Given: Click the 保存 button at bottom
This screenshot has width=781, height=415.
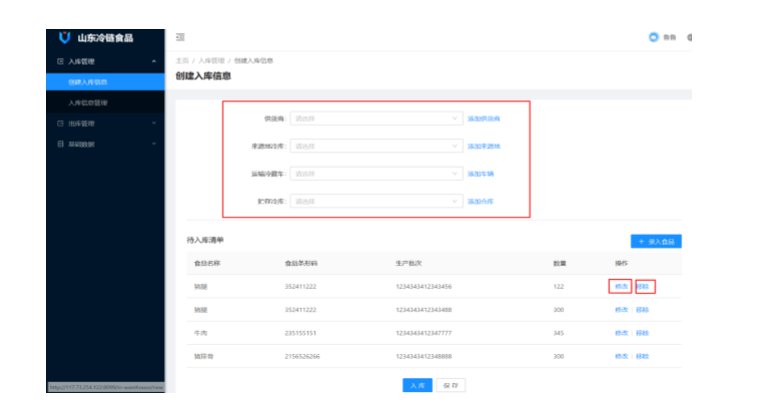Looking at the screenshot, I should click(451, 384).
